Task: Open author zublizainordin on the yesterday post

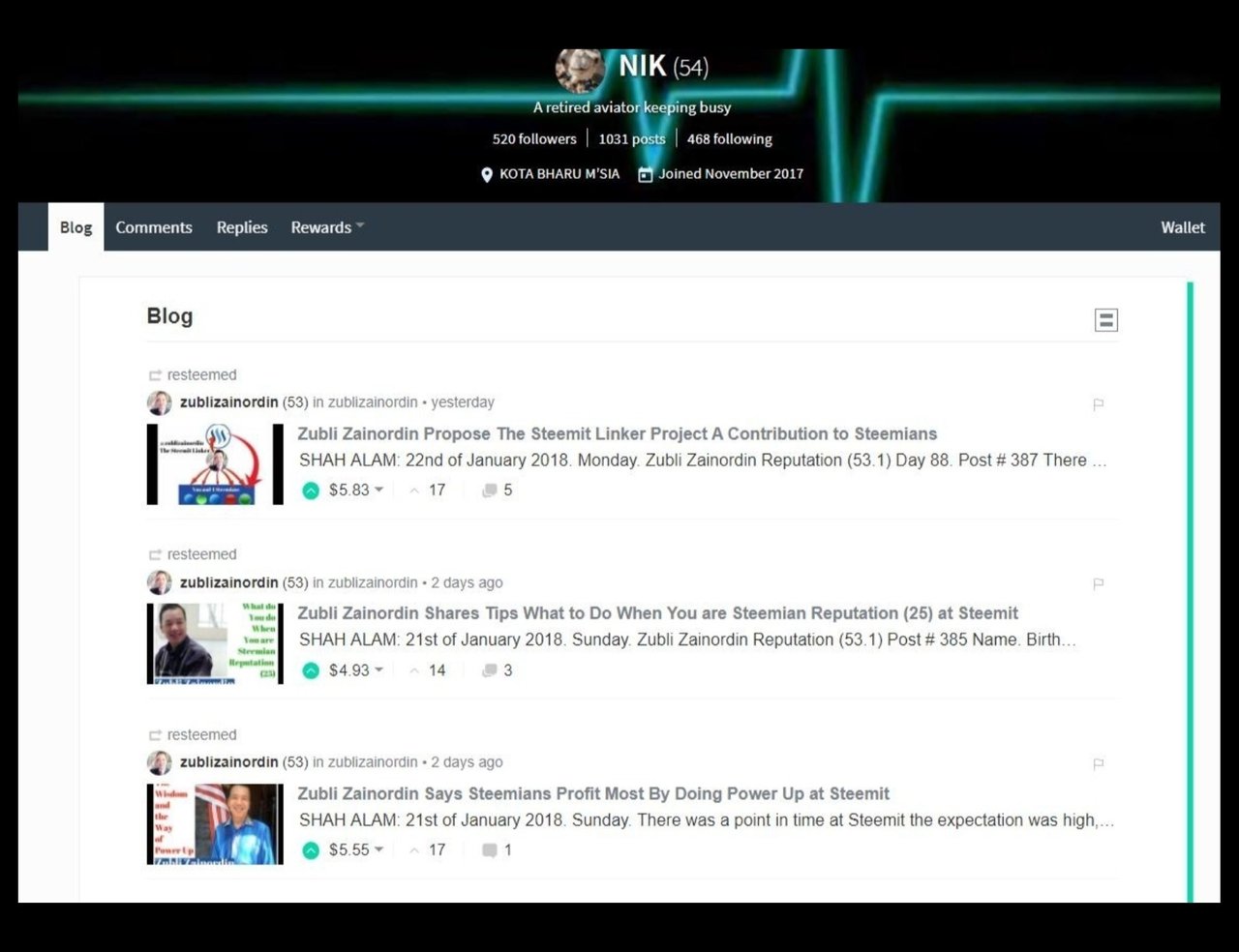Action: click(x=228, y=402)
